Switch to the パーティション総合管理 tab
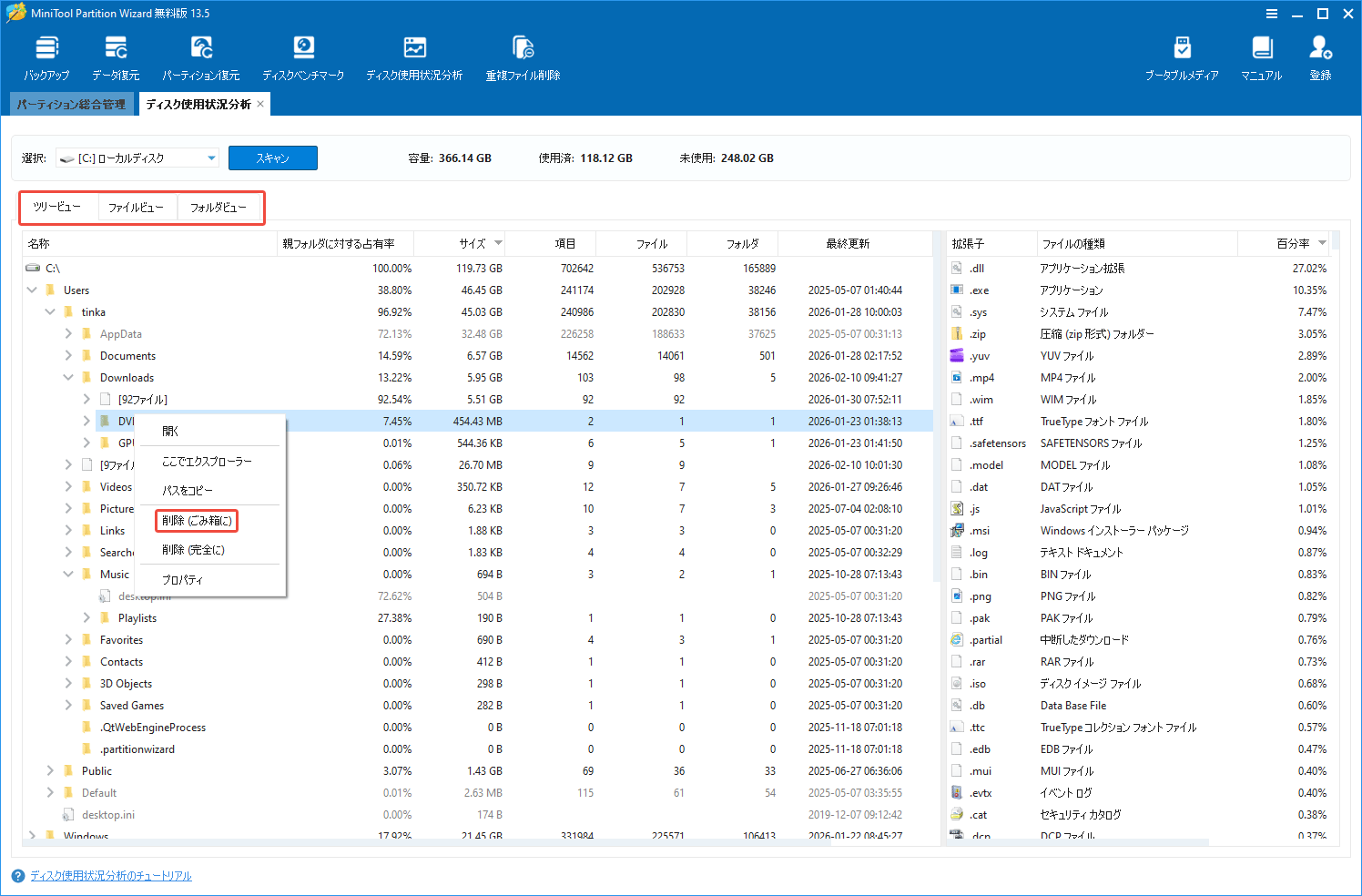The width and height of the screenshot is (1362, 896). (71, 104)
